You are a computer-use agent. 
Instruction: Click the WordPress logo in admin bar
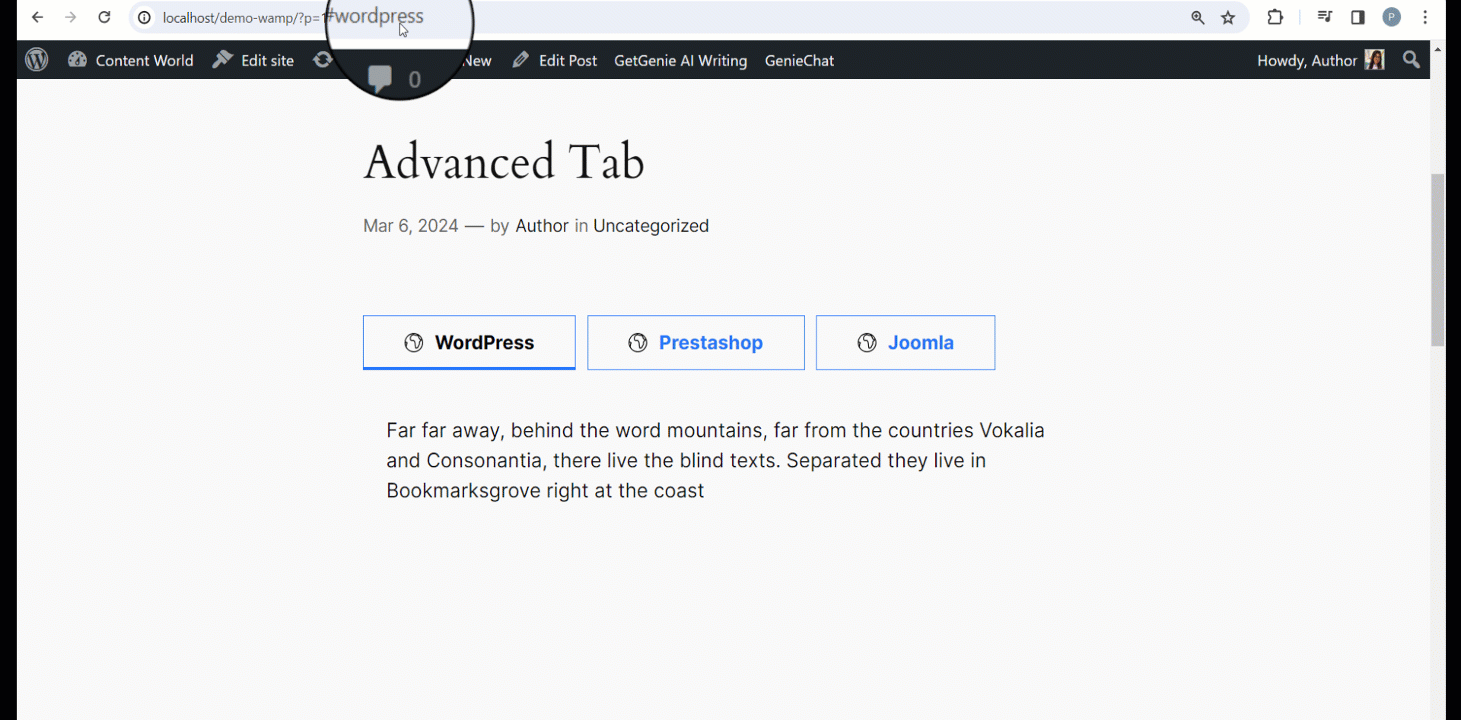point(37,60)
